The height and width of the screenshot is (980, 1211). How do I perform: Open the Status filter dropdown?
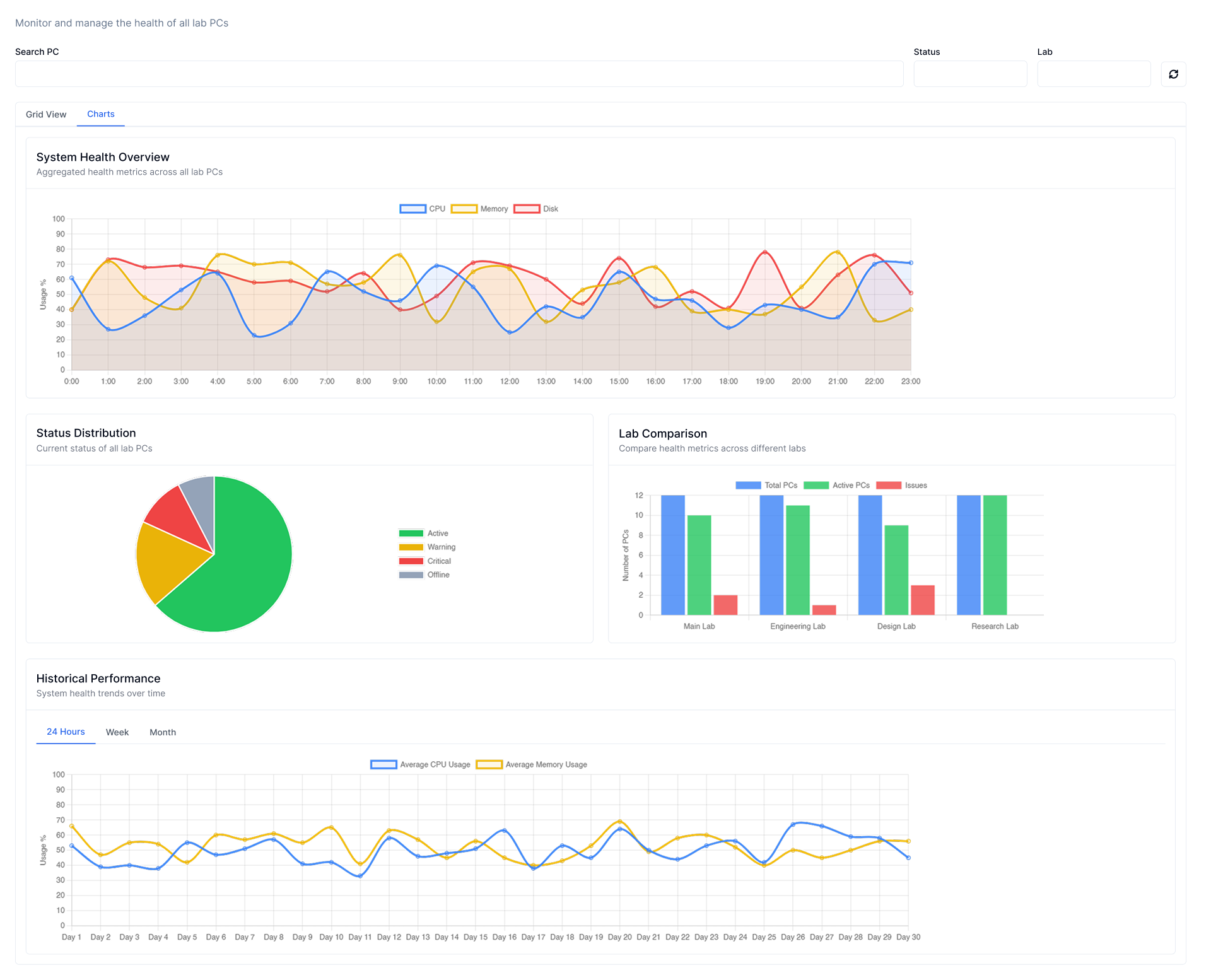[x=970, y=74]
